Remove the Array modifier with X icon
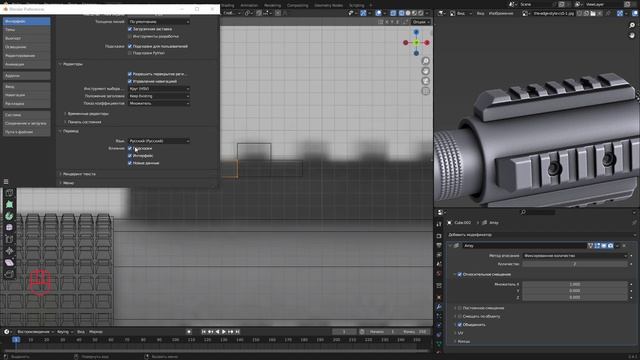640x360 pixels. [624, 246]
